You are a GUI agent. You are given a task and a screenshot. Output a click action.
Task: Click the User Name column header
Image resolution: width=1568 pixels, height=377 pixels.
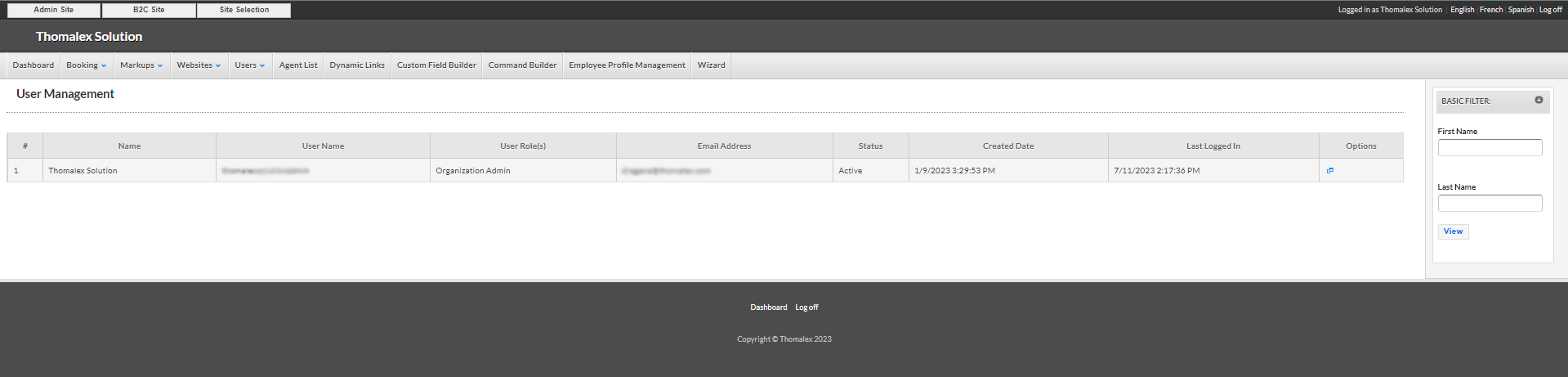pyautogui.click(x=323, y=146)
